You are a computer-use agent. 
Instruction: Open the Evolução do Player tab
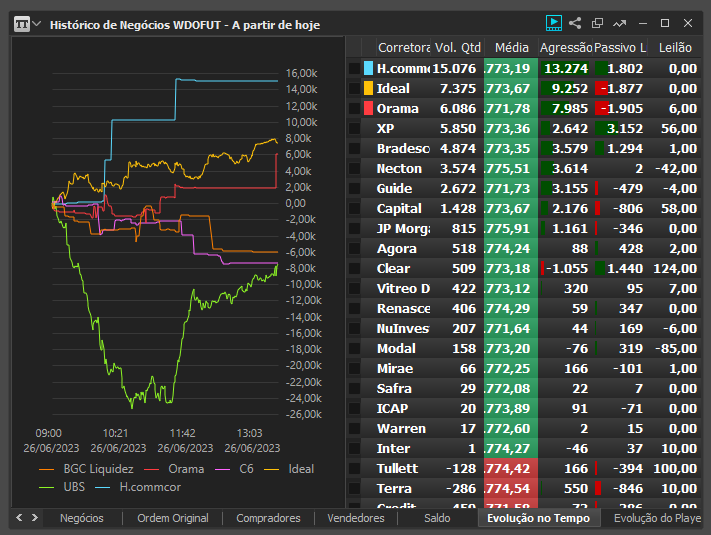pyautogui.click(x=657, y=518)
